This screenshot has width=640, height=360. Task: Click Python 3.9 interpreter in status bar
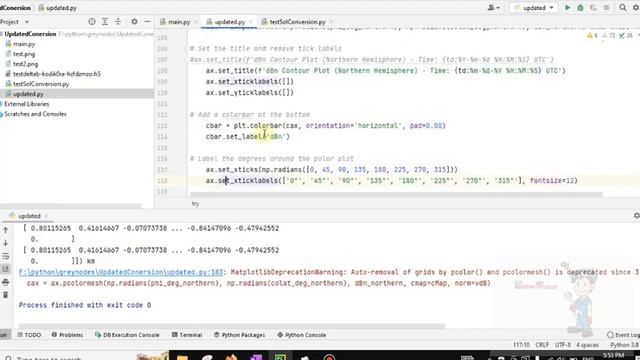pyautogui.click(x=624, y=345)
